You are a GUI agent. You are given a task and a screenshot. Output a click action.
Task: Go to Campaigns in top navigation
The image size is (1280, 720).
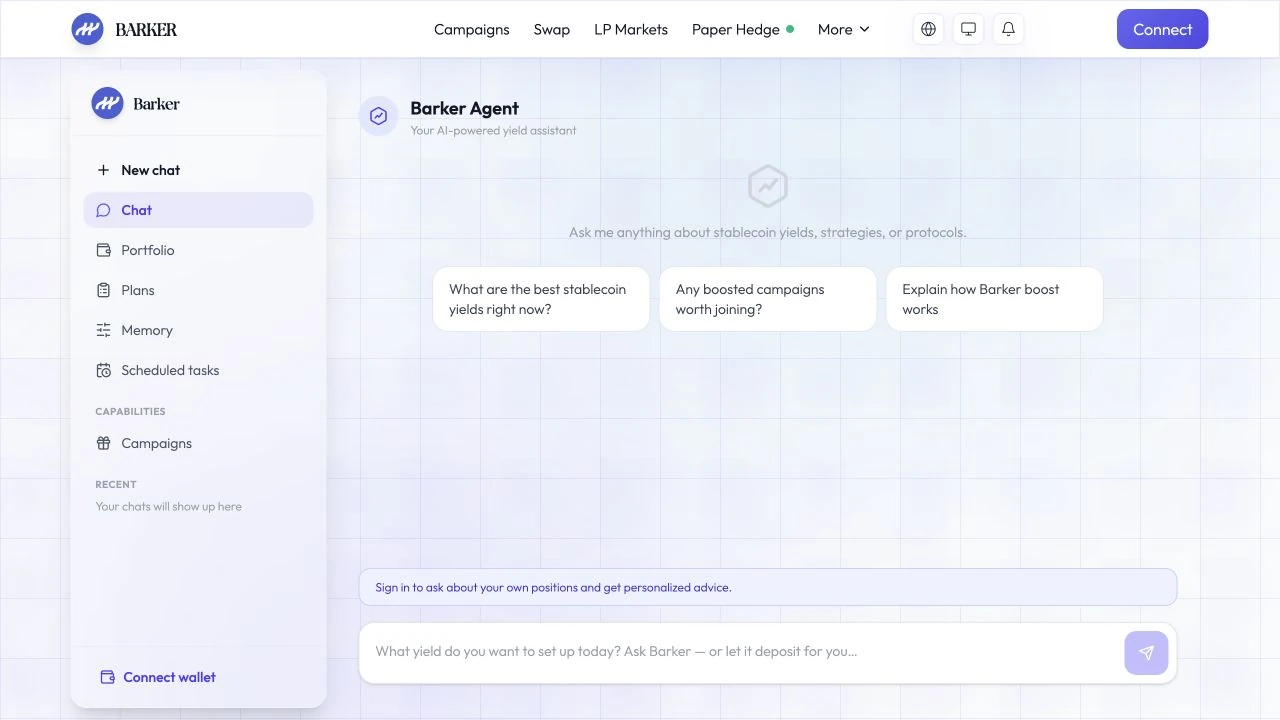point(472,30)
